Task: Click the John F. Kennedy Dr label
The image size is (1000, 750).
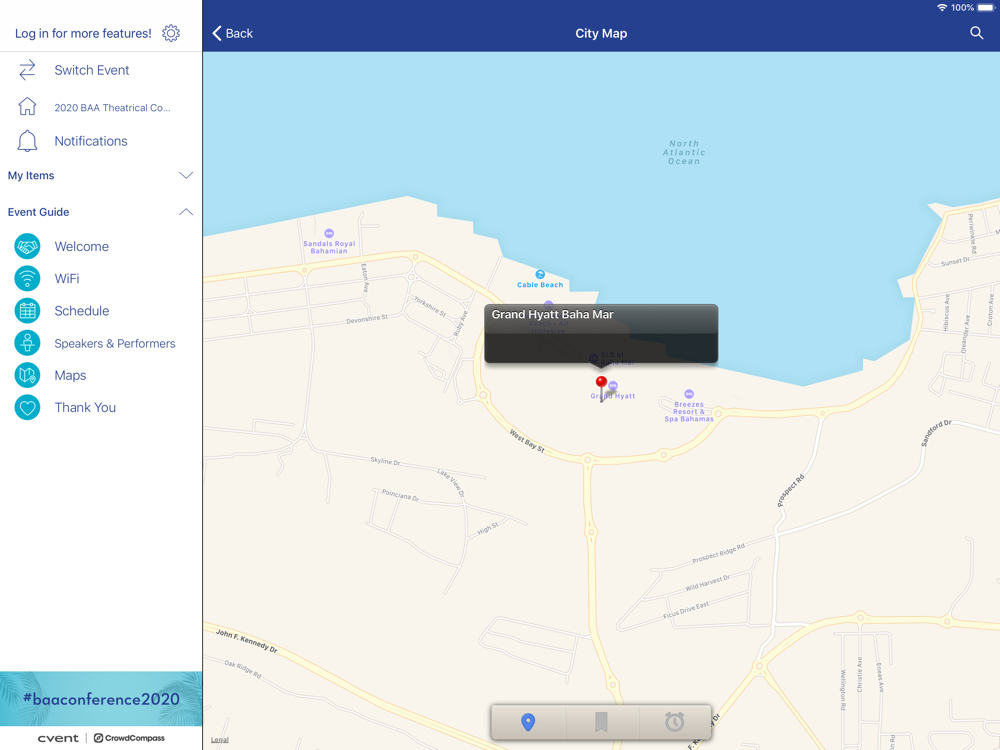Action: [247, 641]
